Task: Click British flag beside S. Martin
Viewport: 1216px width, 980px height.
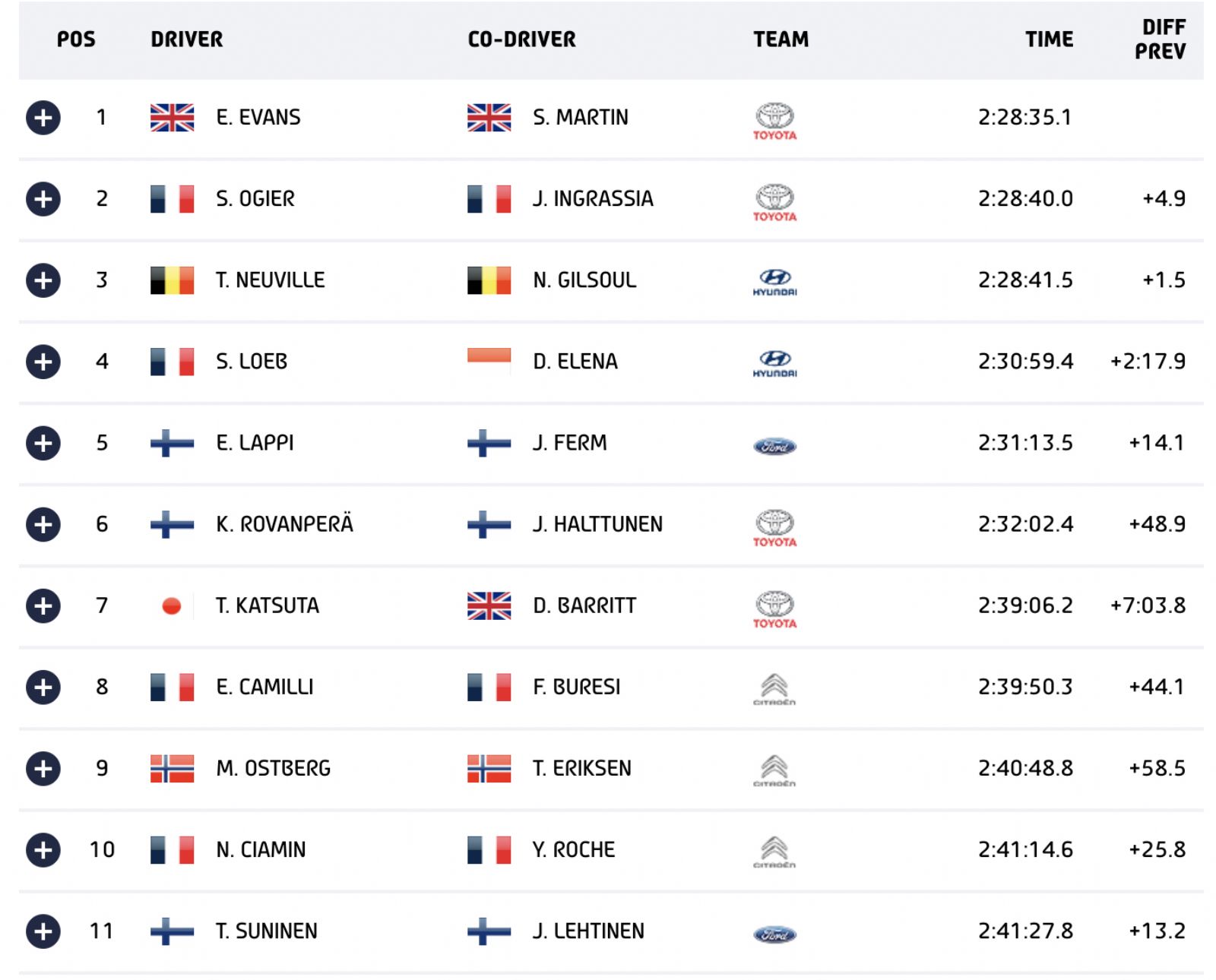Action: (489, 118)
